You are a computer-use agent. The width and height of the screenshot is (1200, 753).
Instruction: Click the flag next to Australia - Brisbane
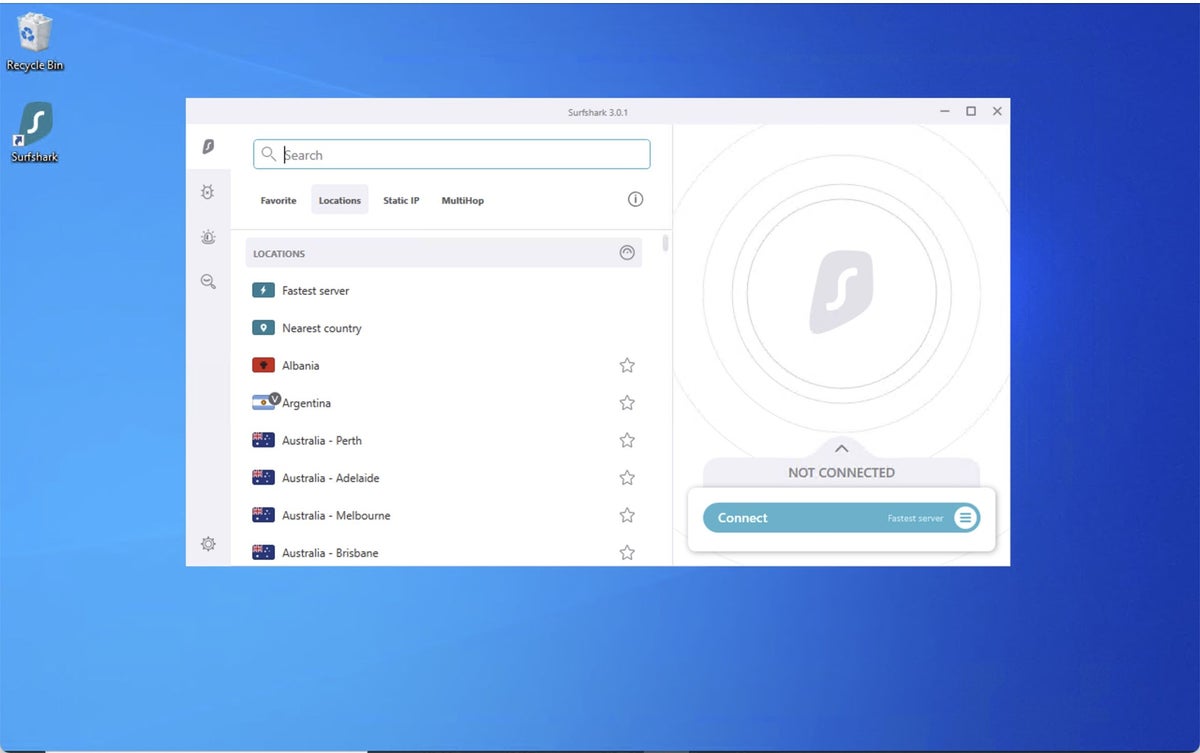click(264, 552)
